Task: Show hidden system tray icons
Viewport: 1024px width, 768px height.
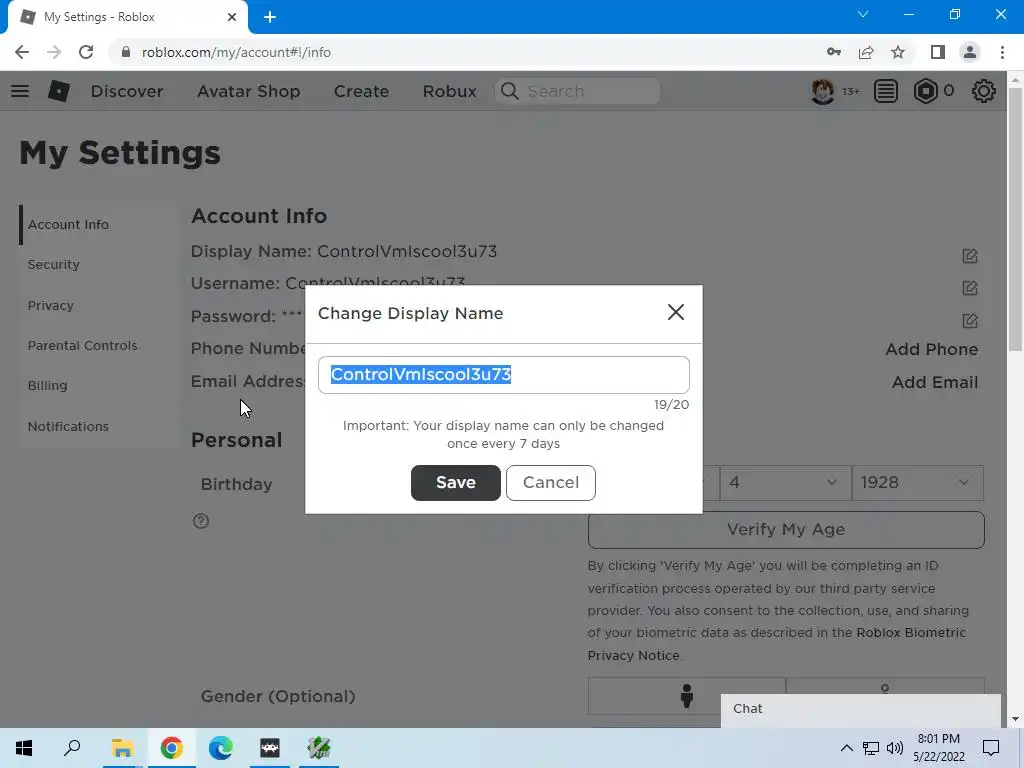Action: pyautogui.click(x=846, y=748)
